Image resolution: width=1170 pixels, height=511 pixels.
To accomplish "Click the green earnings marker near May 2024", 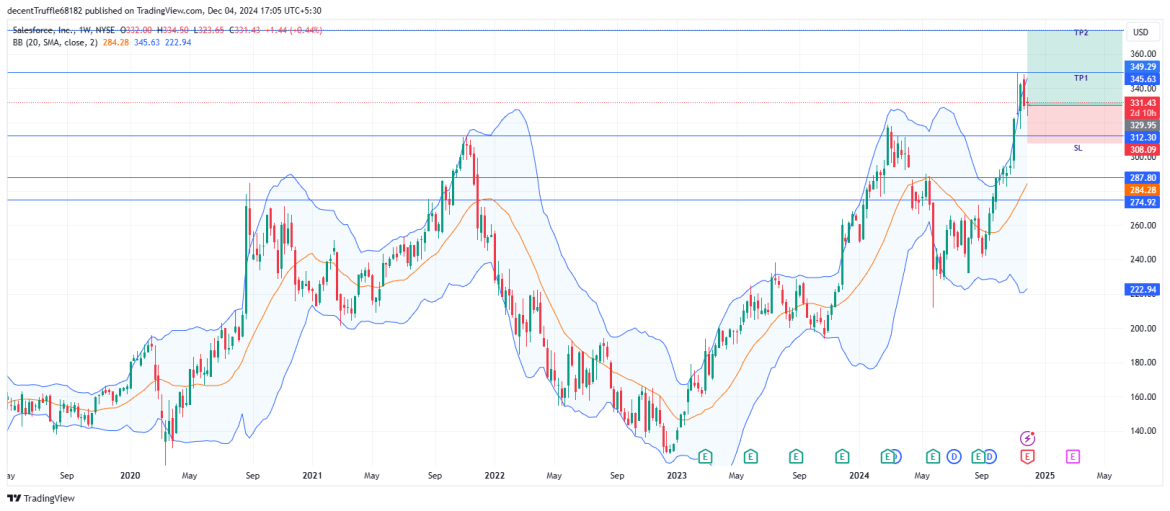I will [932, 457].
